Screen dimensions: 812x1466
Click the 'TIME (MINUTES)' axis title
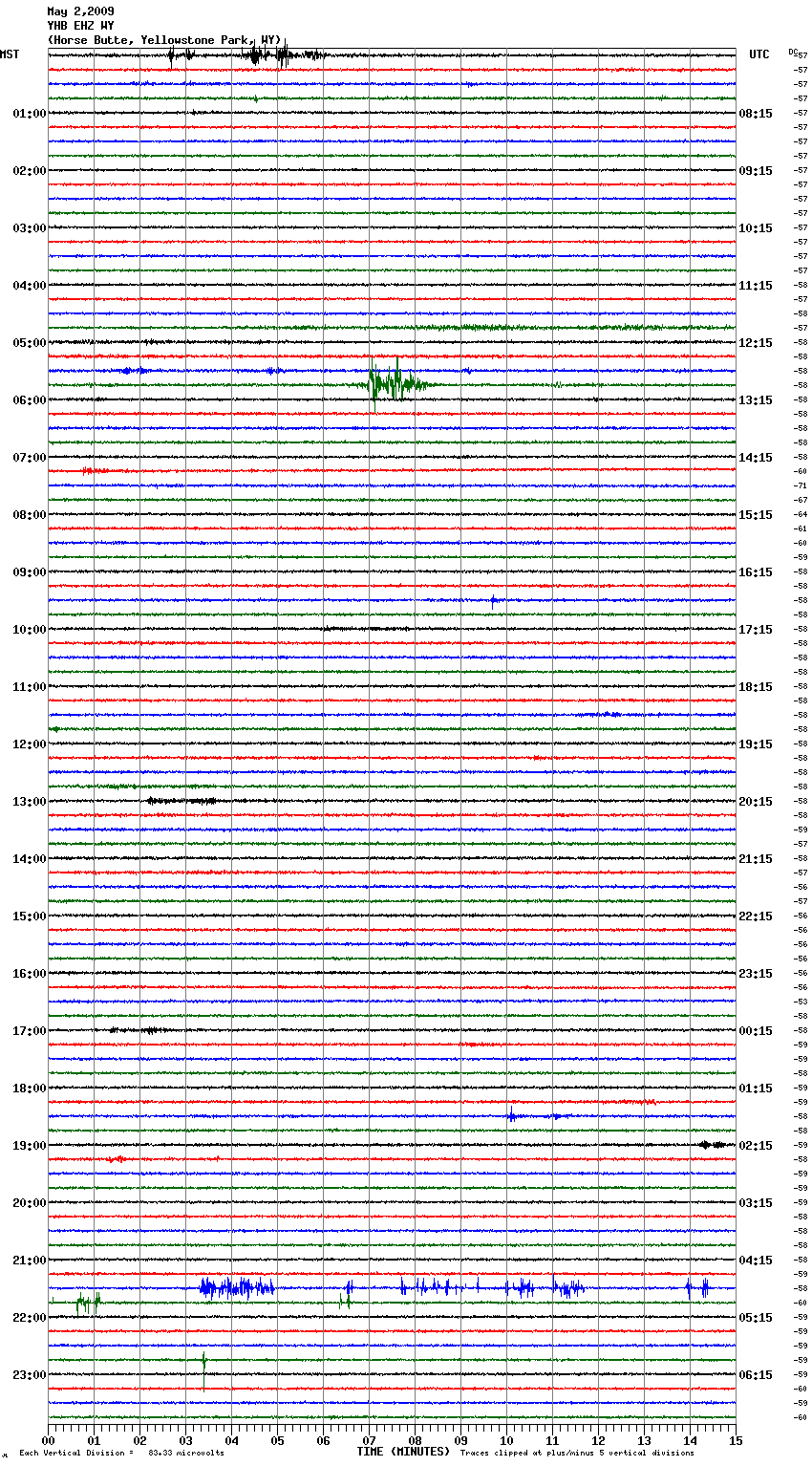tap(403, 1452)
